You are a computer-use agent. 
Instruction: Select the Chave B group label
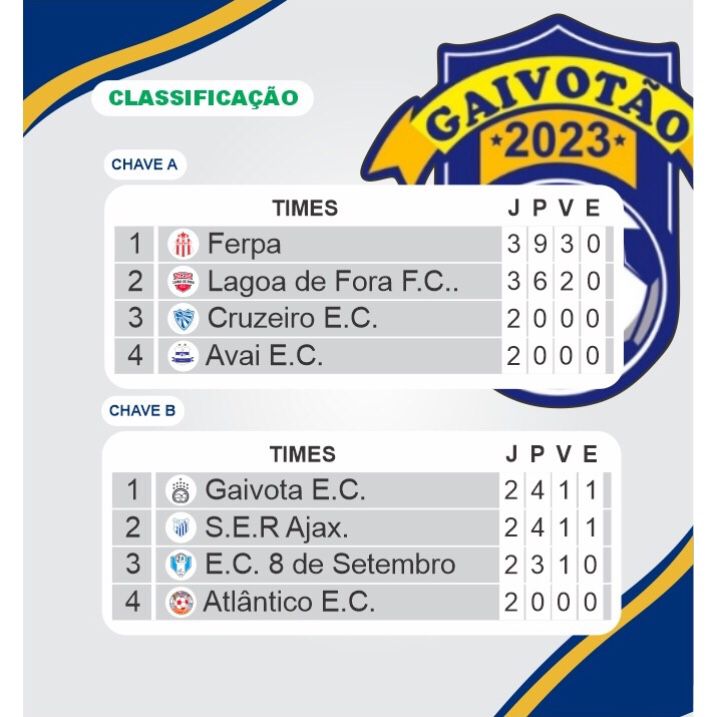coord(143,410)
